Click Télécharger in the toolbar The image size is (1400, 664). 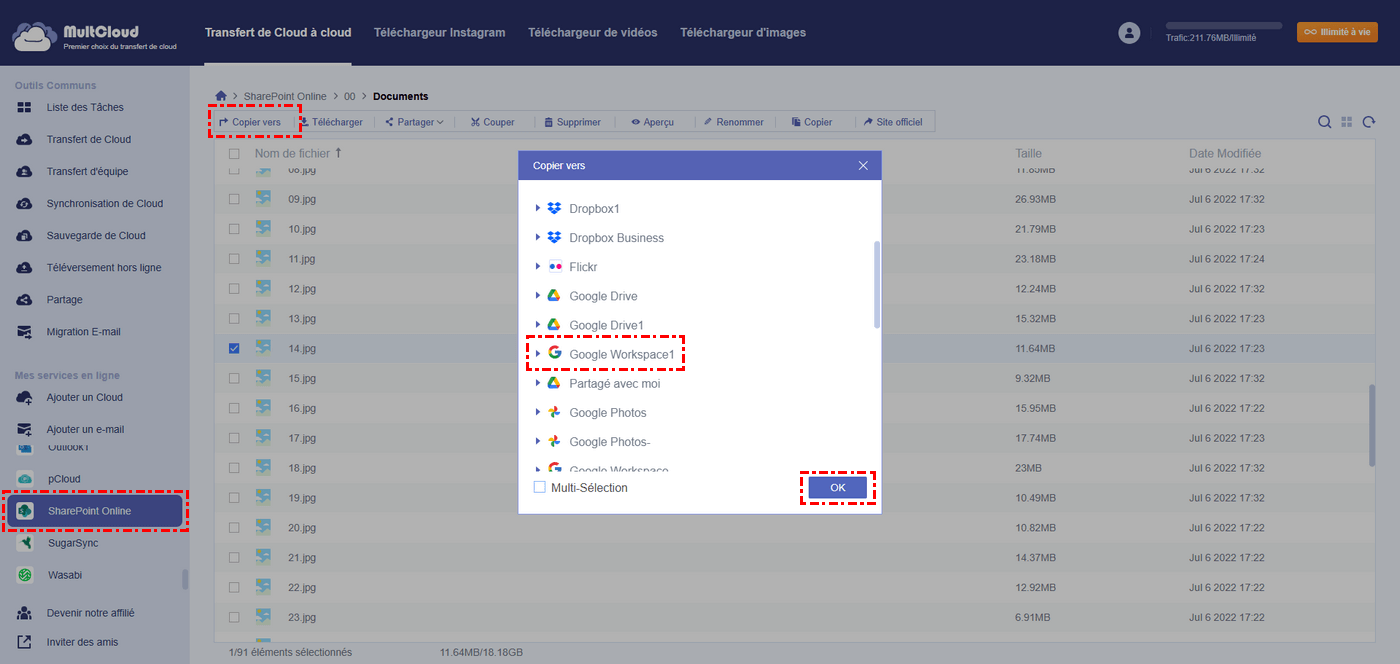tap(331, 122)
